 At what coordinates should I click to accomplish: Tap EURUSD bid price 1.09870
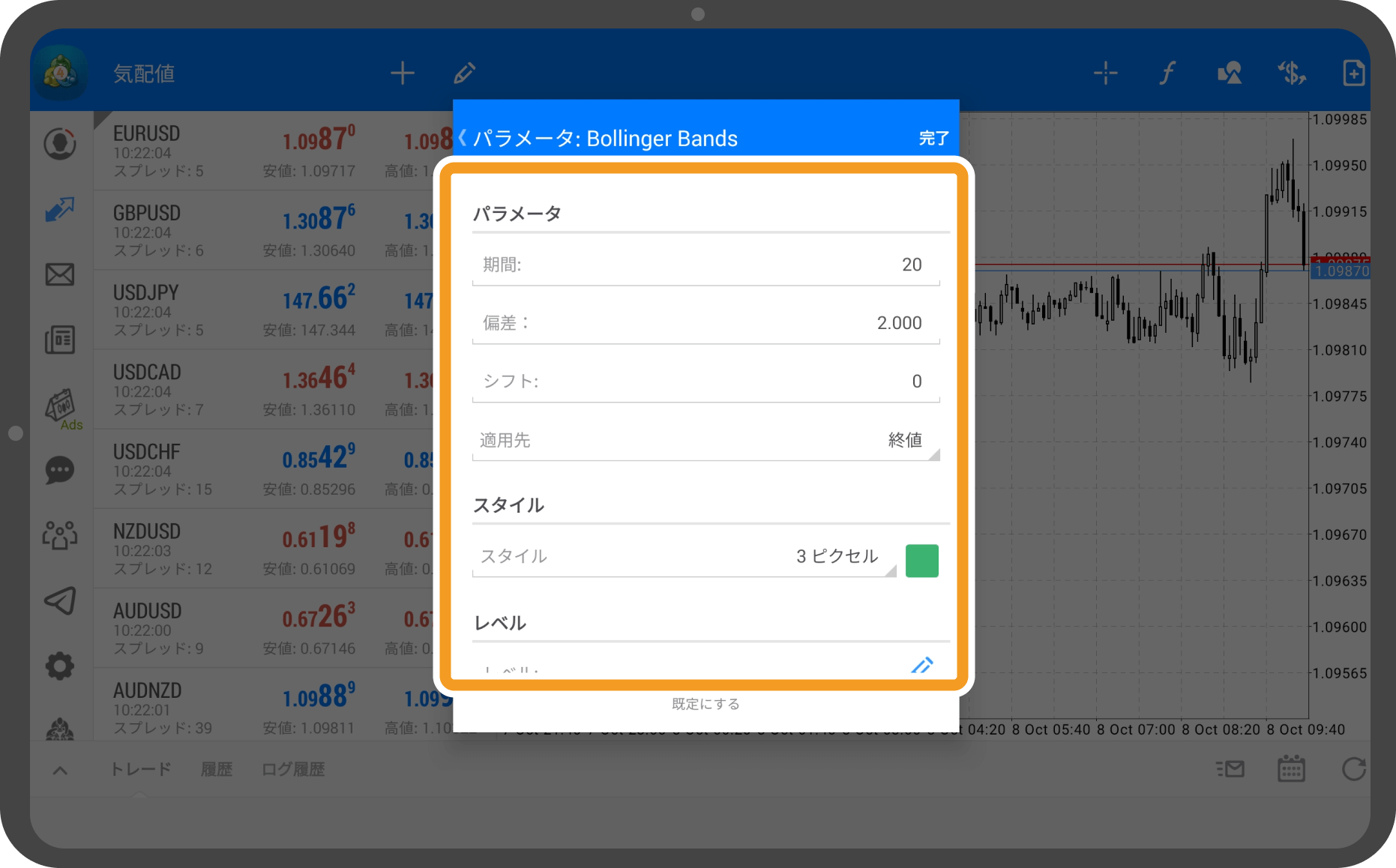319,139
